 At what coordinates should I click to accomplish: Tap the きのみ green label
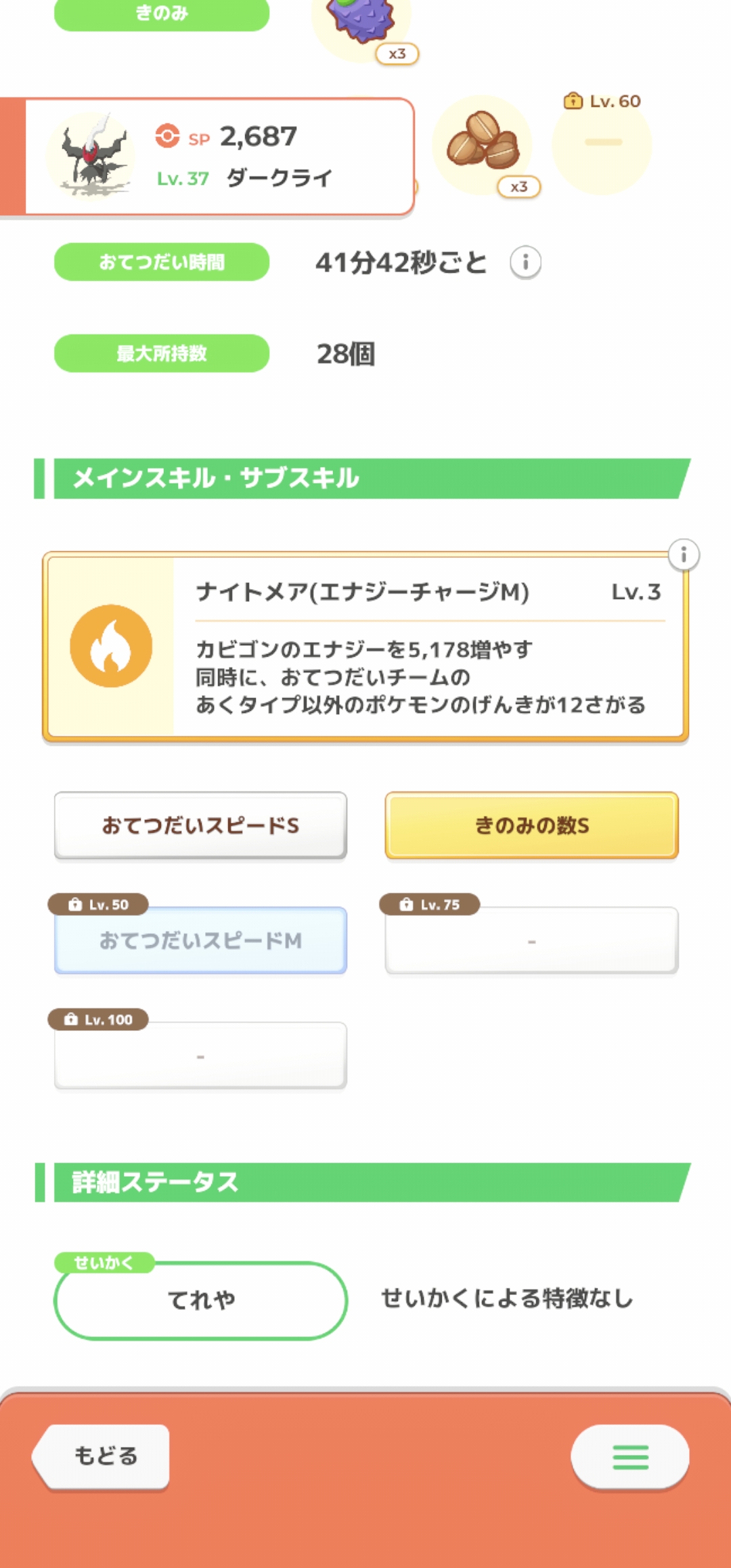point(162,14)
